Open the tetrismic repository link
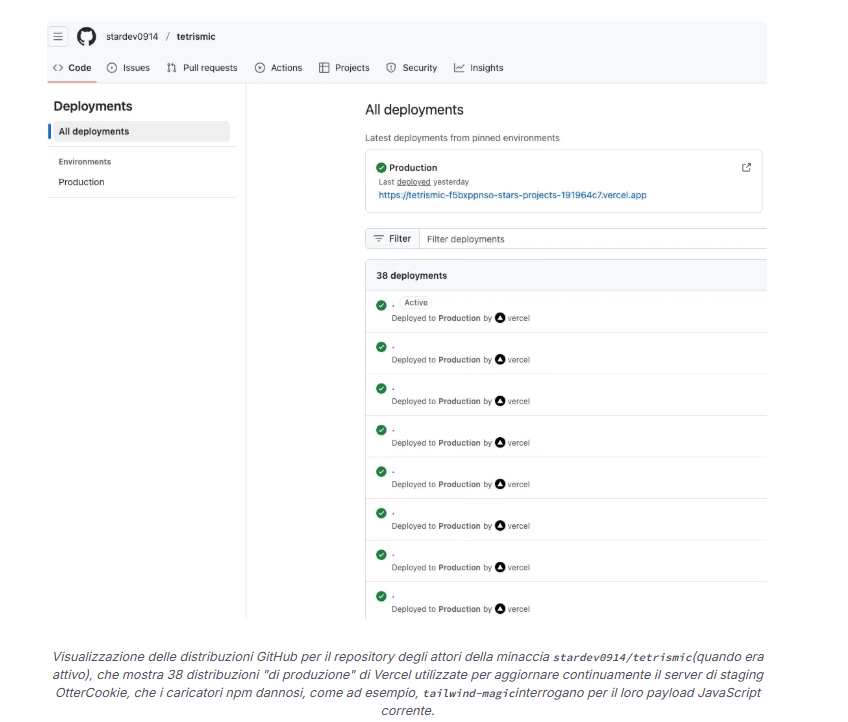848x722 pixels. (x=196, y=37)
